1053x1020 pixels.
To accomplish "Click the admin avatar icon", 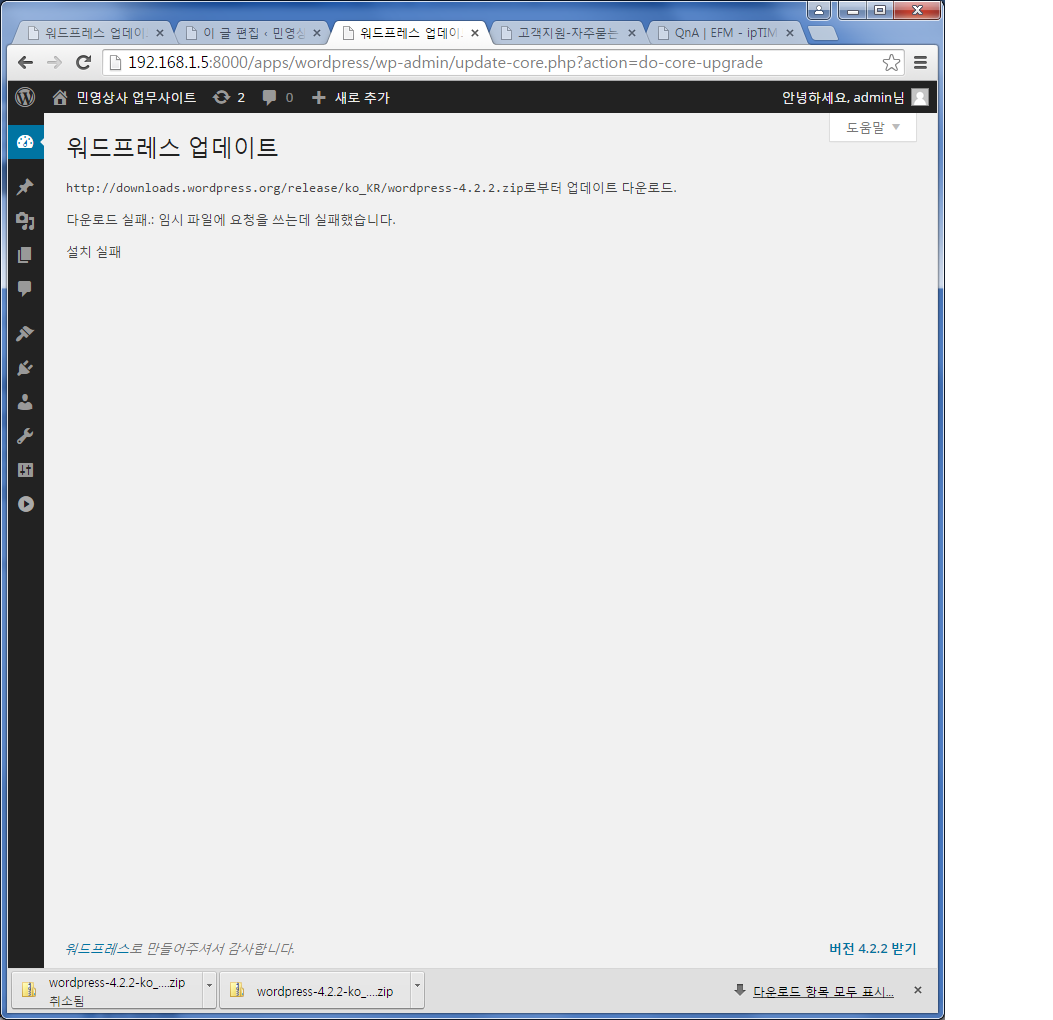I will 920,97.
